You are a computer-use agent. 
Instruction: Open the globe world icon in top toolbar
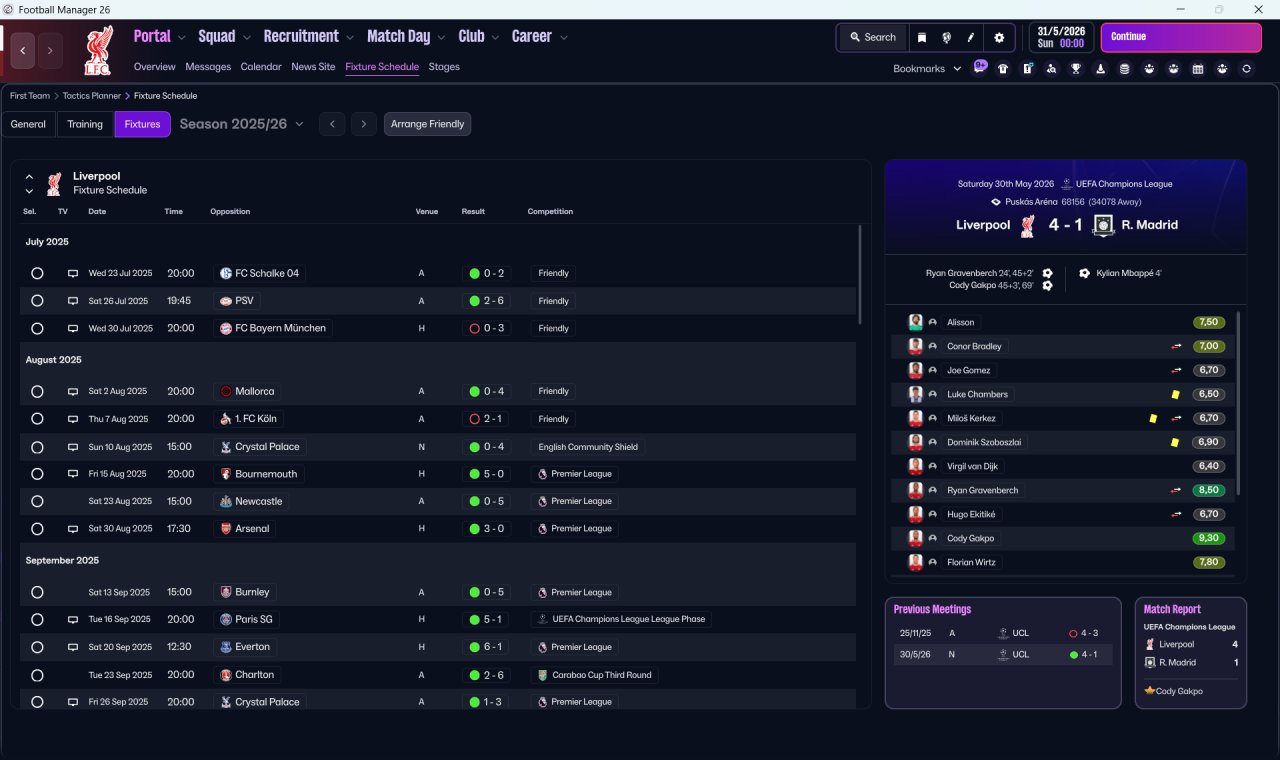pyautogui.click(x=946, y=37)
